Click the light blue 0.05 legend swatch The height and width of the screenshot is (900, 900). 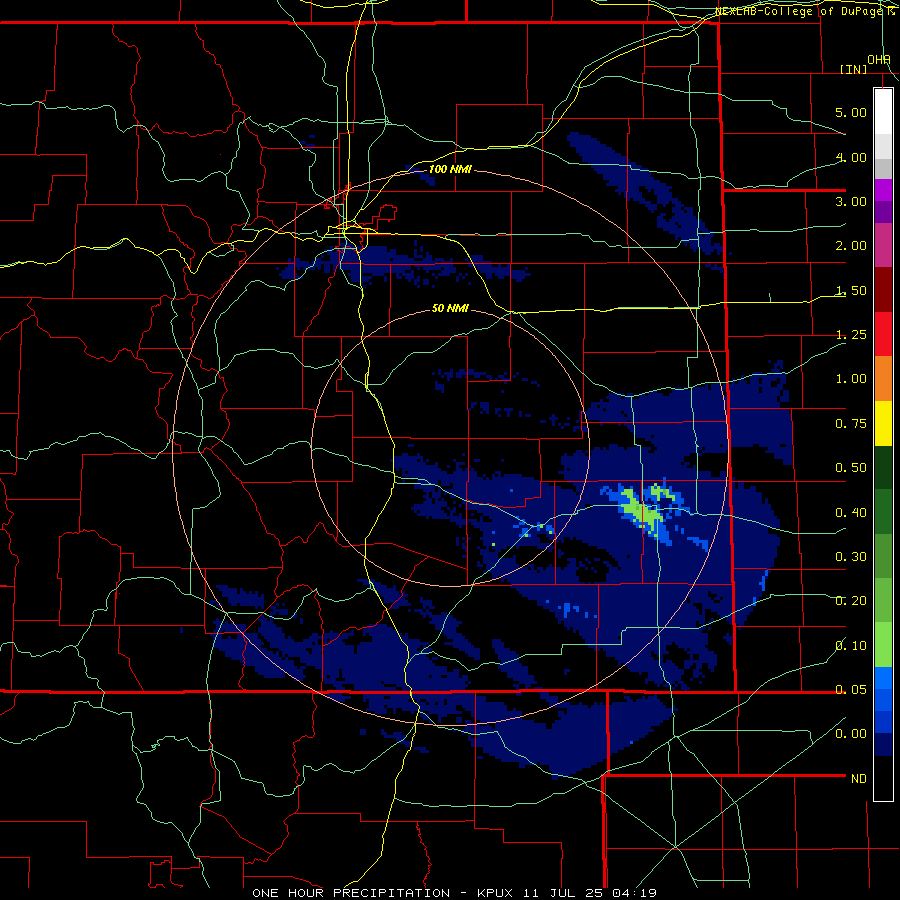tap(883, 678)
